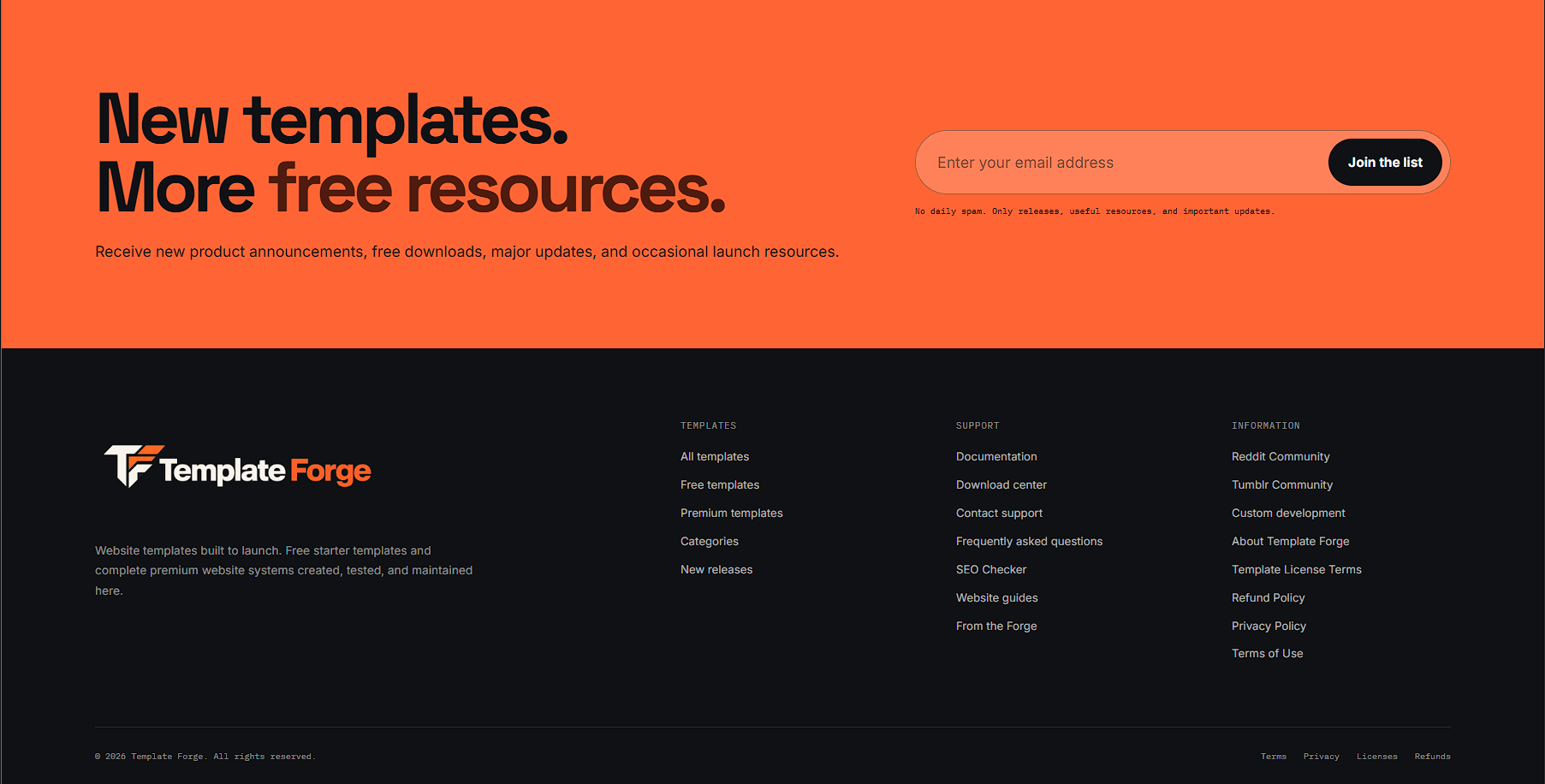This screenshot has height=784, width=1545.
Task: Click the From the Forge link
Action: click(996, 627)
